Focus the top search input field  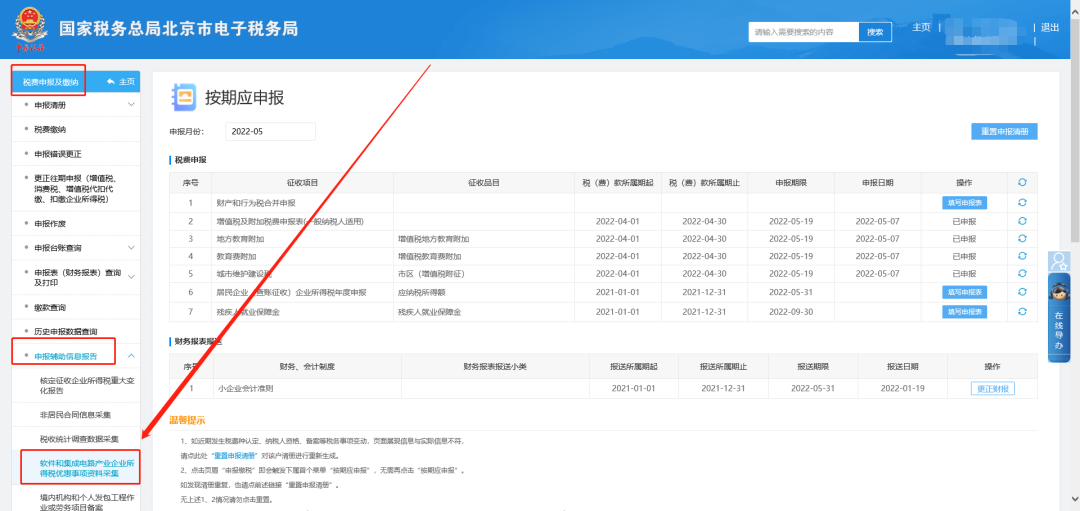(804, 32)
